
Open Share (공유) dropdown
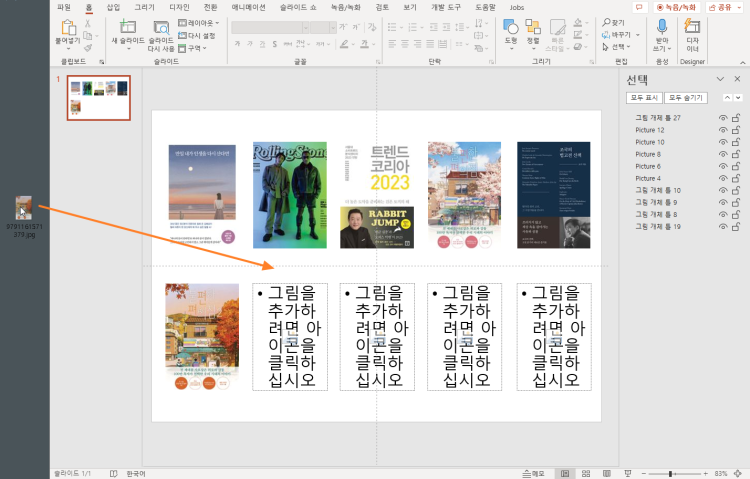coord(724,7)
